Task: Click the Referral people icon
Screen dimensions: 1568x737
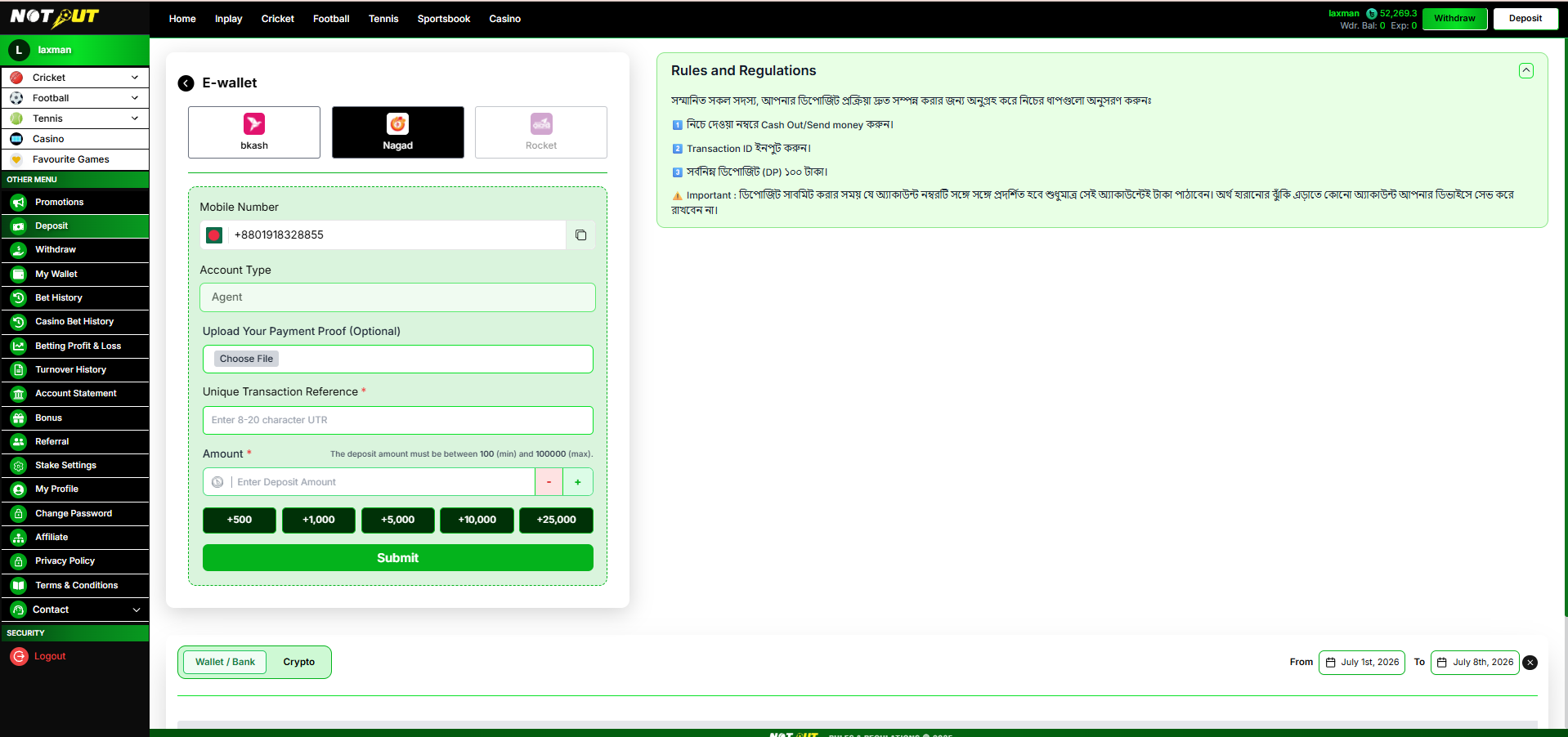Action: pos(19,442)
